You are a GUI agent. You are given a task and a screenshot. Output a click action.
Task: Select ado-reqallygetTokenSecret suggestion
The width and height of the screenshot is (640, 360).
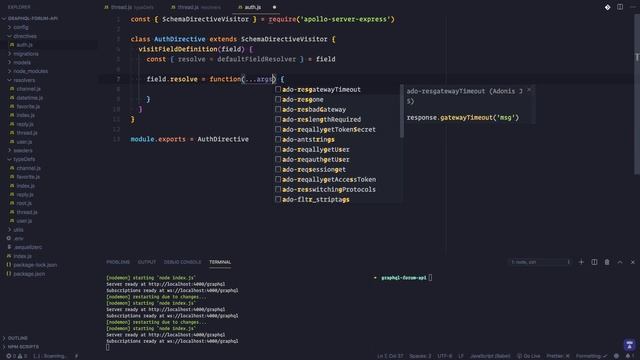coord(337,129)
